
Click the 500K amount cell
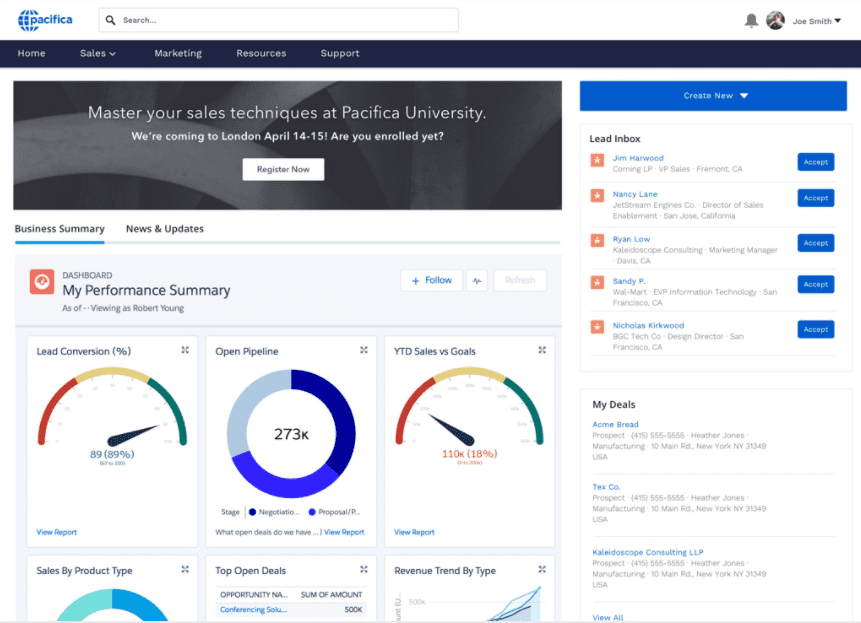(x=353, y=609)
